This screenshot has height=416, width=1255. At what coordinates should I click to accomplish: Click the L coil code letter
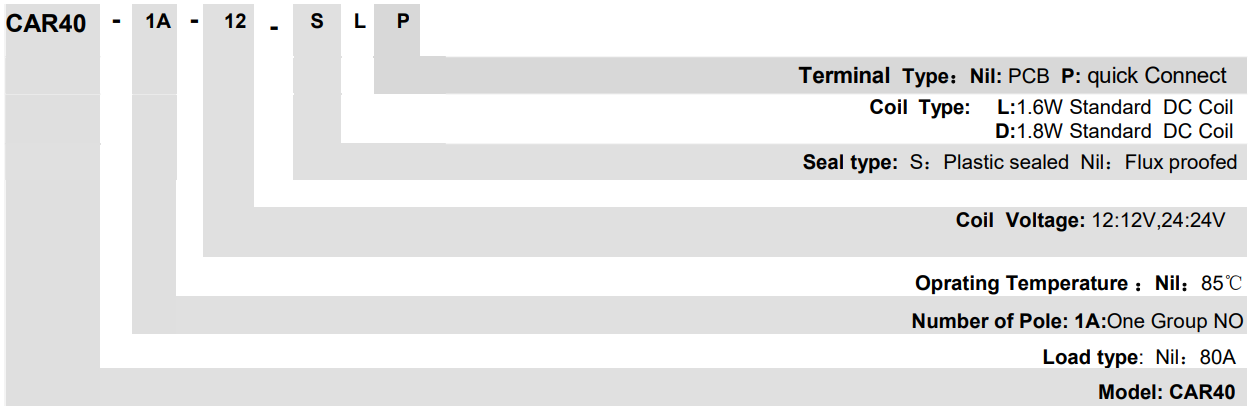tap(360, 22)
